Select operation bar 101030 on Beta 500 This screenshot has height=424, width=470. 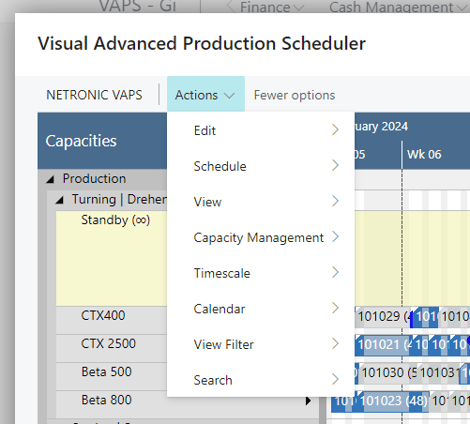point(388,373)
